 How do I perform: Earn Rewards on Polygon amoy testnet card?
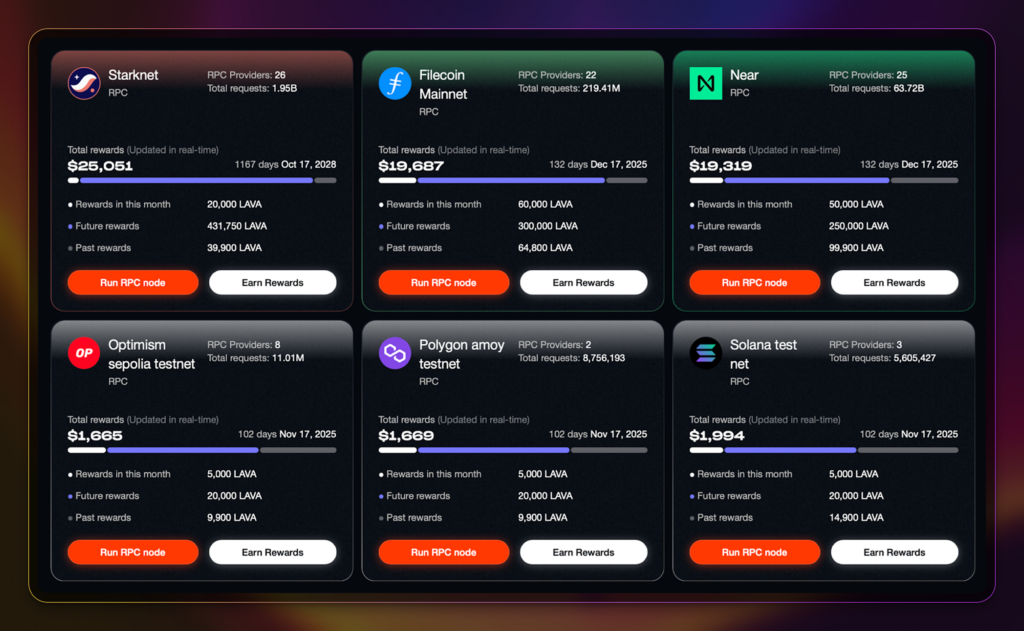583,552
